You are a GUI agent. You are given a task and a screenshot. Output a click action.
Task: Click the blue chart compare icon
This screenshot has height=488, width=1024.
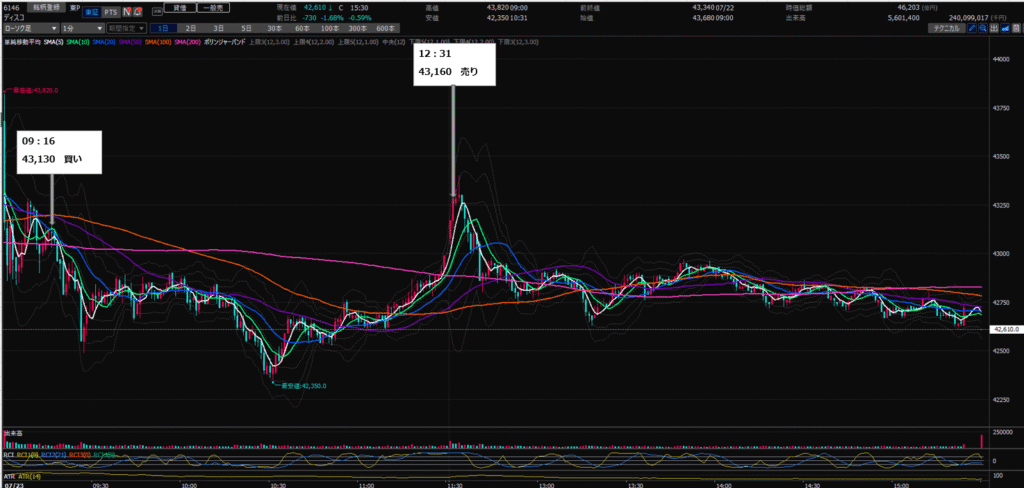pyautogui.click(x=1005, y=28)
